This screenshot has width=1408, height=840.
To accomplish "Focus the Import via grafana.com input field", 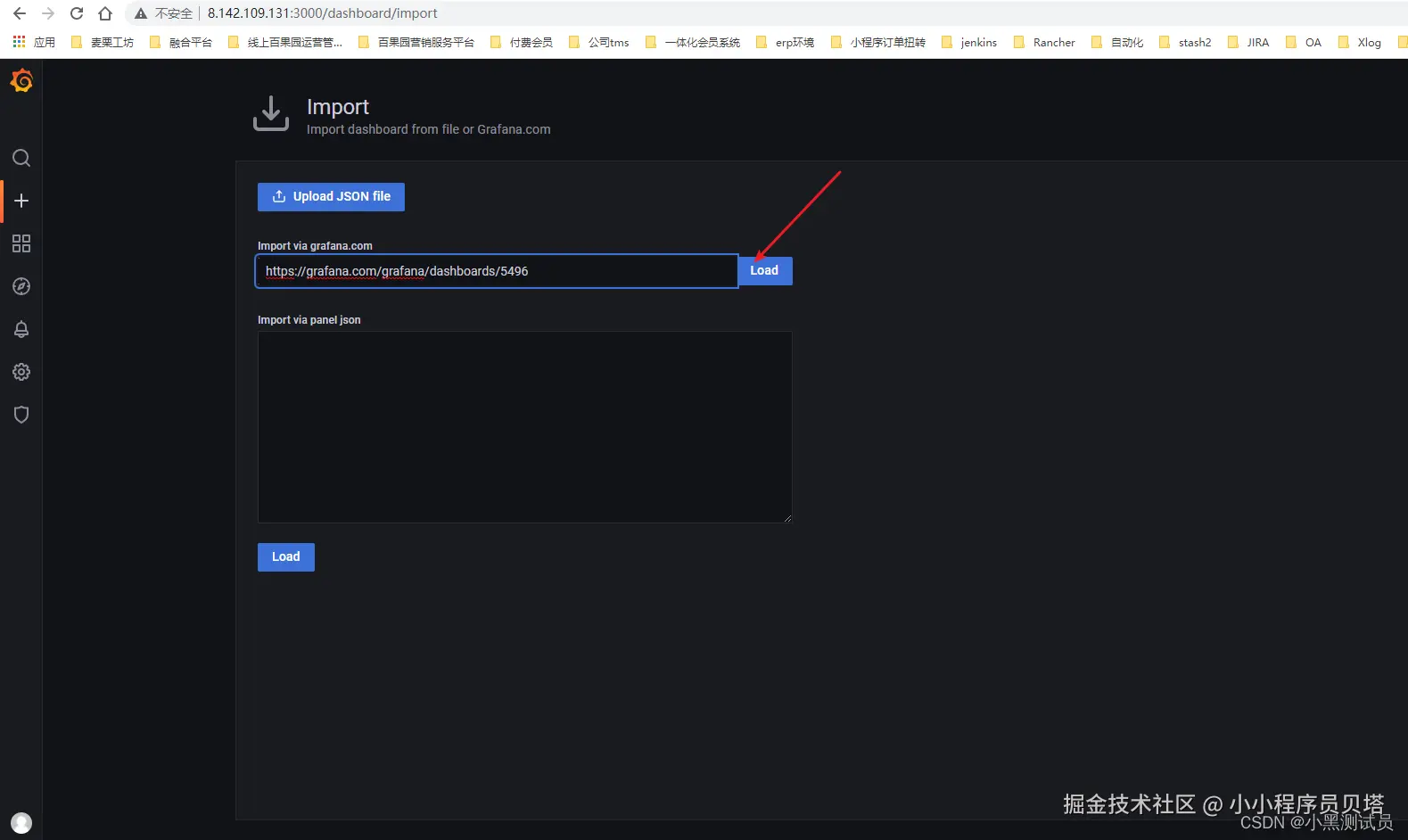I will pyautogui.click(x=497, y=271).
